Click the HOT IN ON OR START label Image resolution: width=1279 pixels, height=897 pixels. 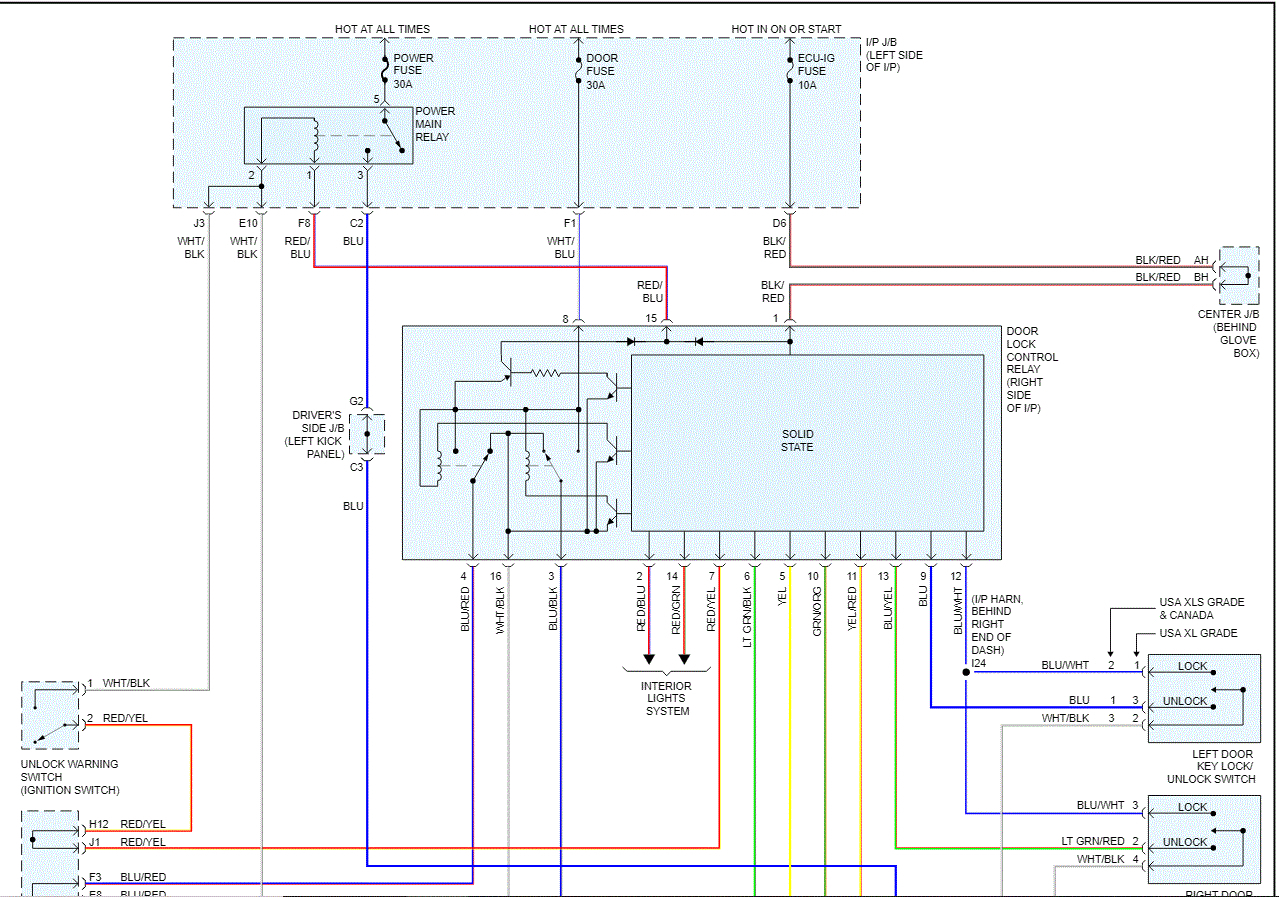[x=785, y=28]
